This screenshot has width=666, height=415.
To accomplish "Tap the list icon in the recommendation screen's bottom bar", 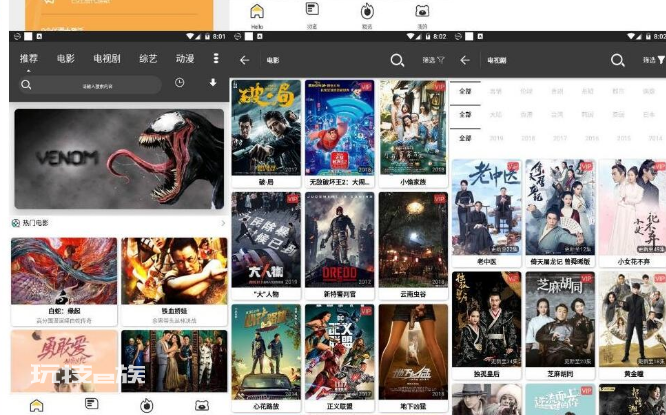I will tap(91, 404).
